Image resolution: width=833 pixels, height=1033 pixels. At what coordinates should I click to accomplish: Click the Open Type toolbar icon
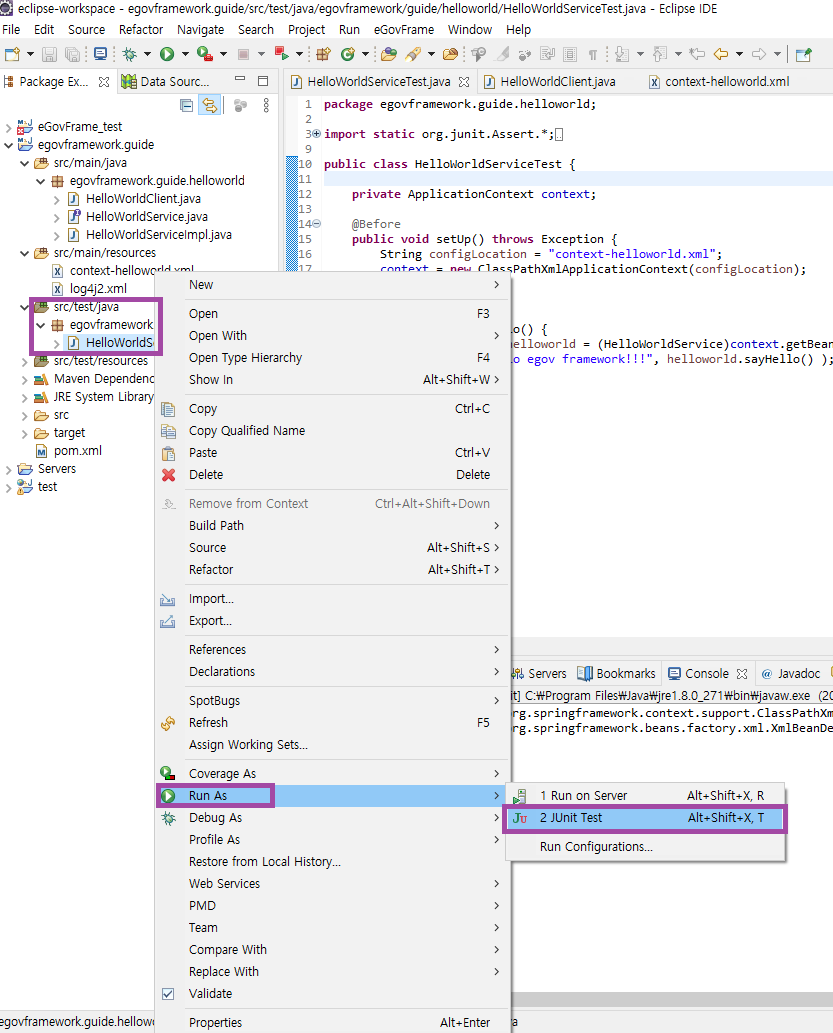(x=389, y=54)
